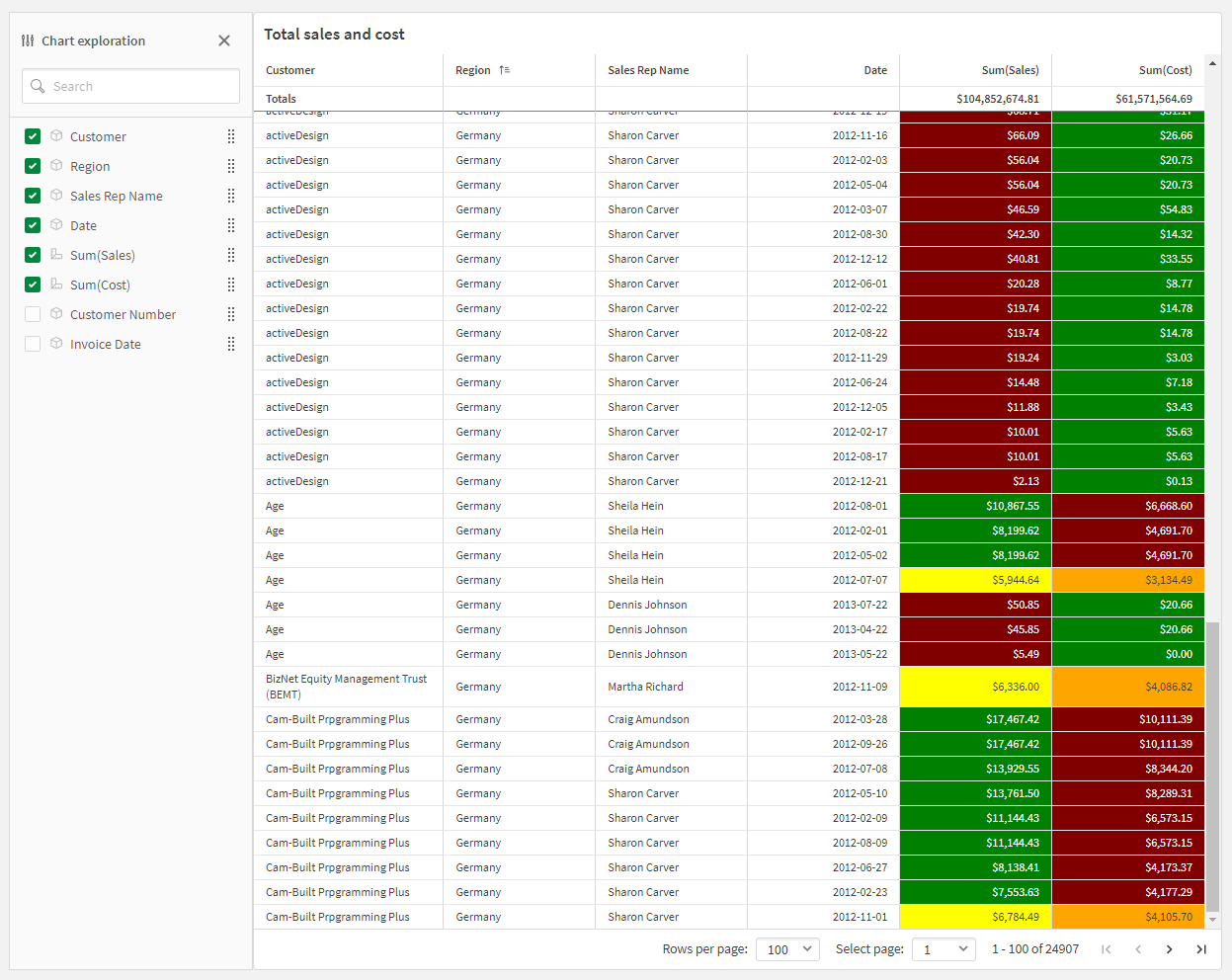The width and height of the screenshot is (1232, 980).
Task: Open the Select page dropdown
Action: click(944, 949)
